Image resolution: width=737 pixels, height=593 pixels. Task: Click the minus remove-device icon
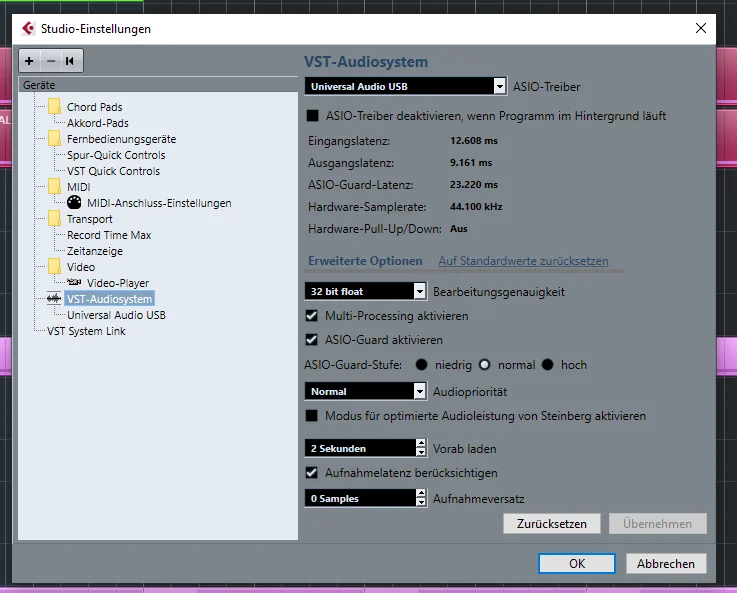coord(51,61)
